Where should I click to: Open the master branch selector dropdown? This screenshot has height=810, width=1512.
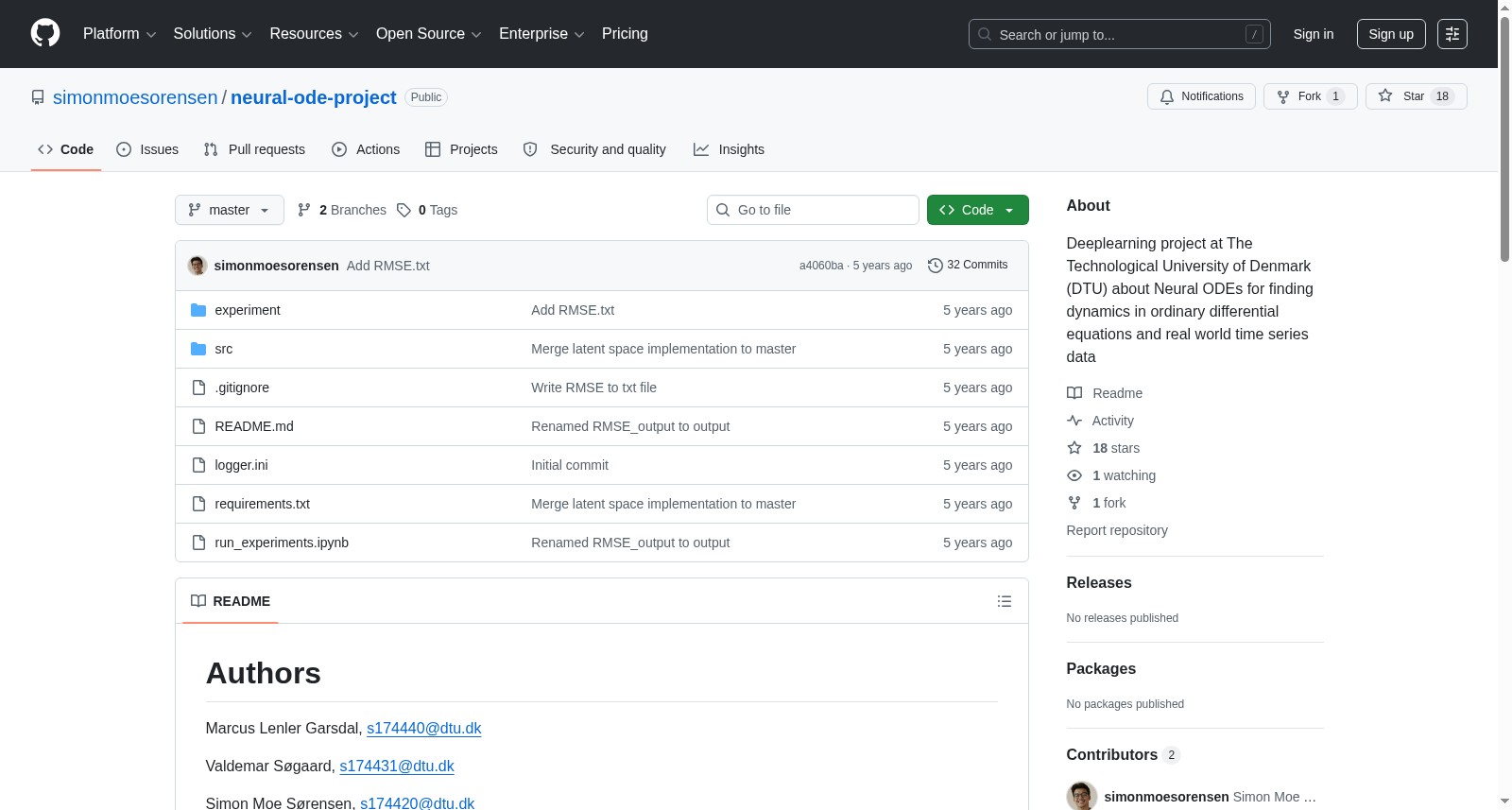click(x=230, y=210)
